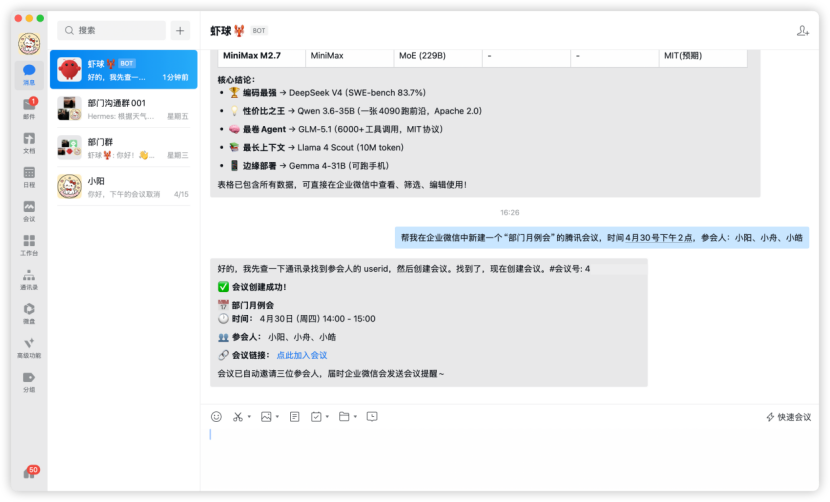
Task: Open the Contacts sidebar icon
Action: (29, 279)
